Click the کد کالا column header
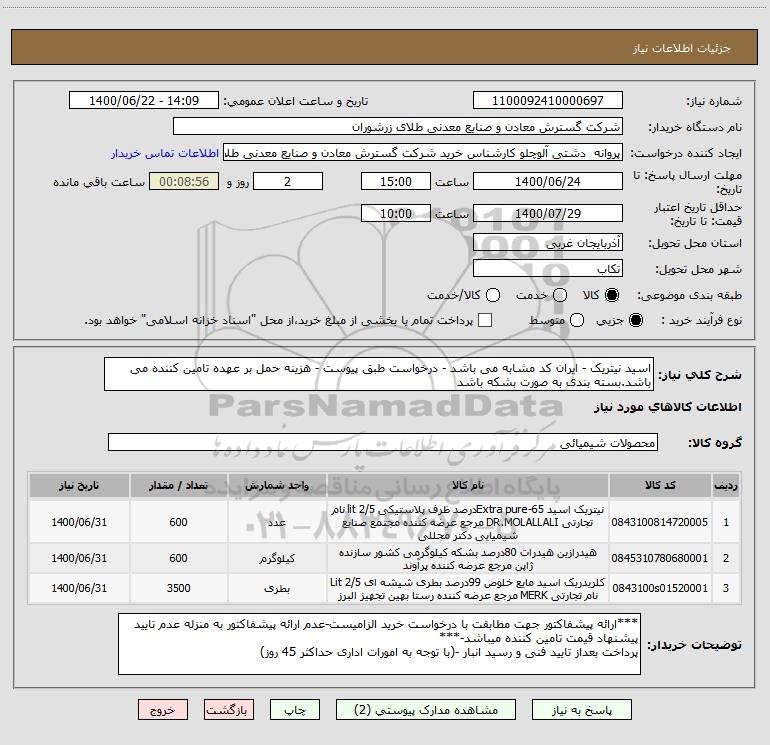770x745 pixels. click(660, 486)
